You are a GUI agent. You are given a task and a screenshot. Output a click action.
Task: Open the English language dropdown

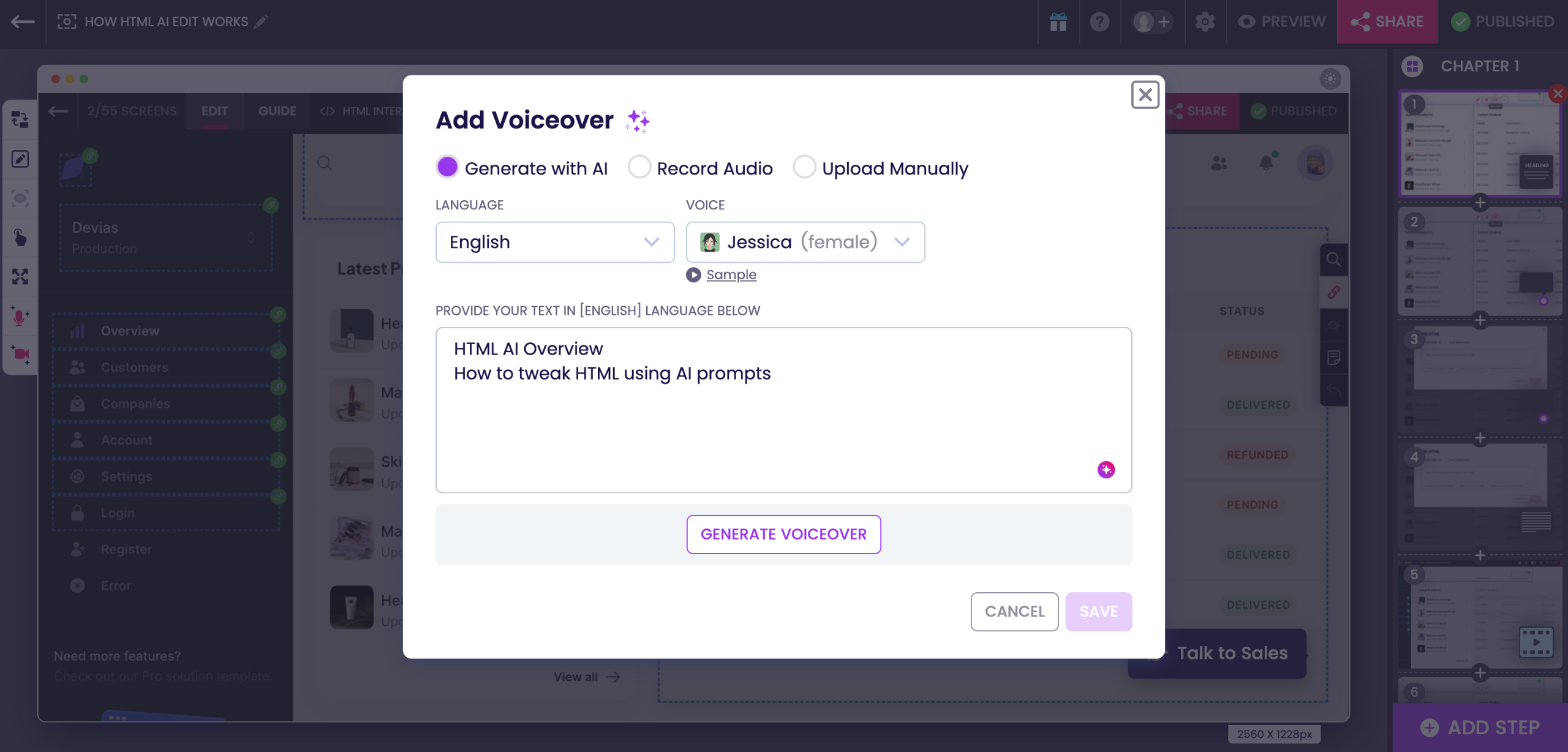[554, 243]
